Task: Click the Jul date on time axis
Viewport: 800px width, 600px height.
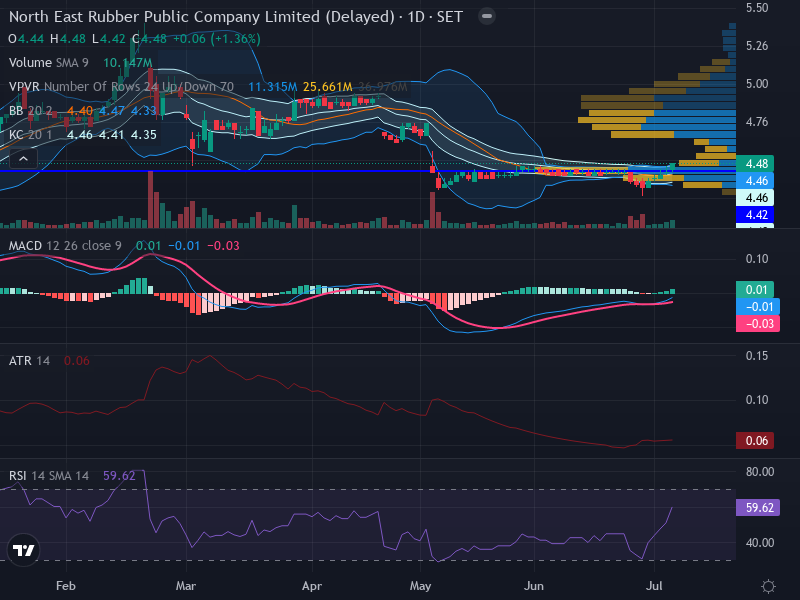Action: tap(654, 586)
